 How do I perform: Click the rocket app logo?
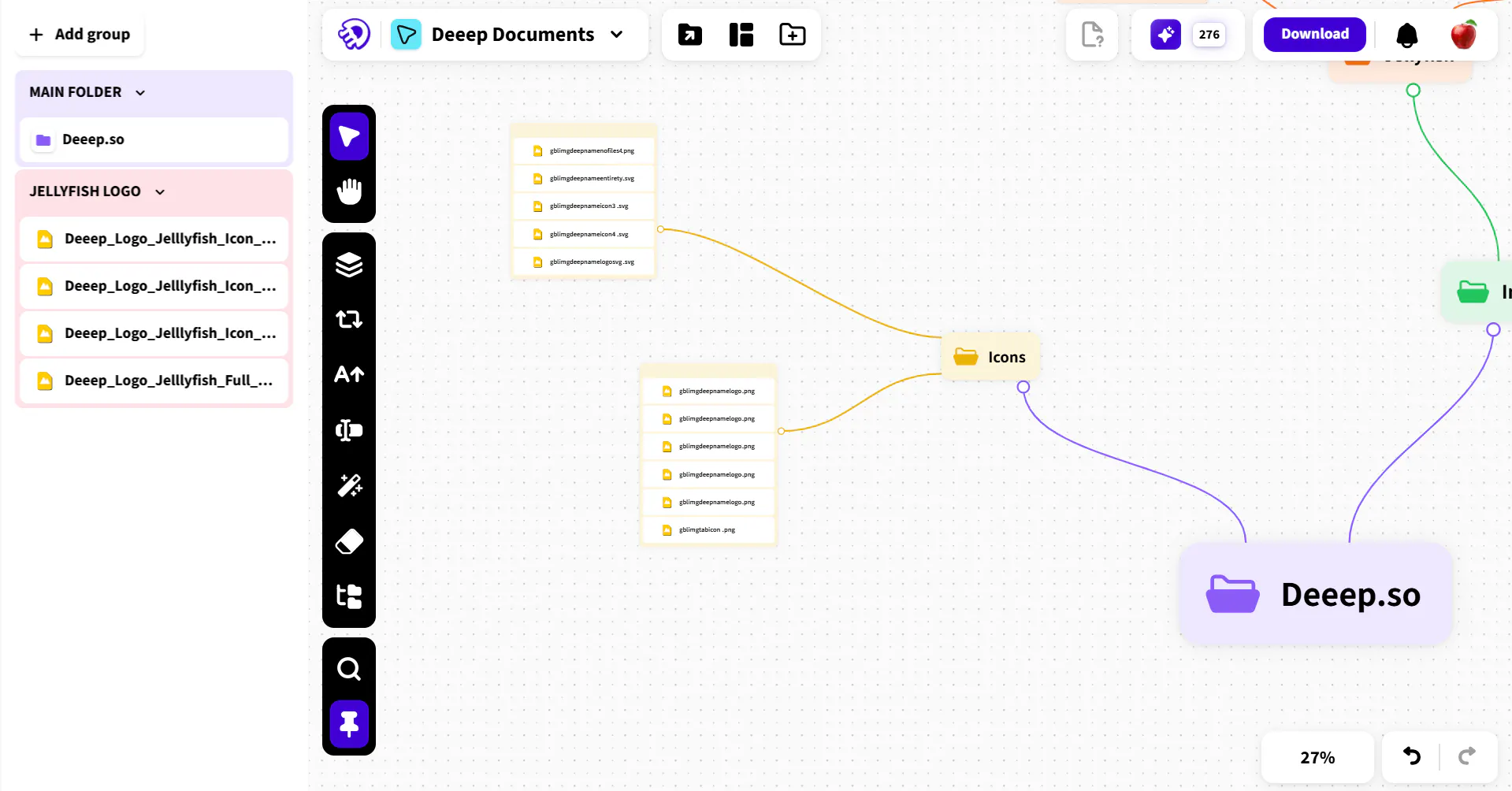[354, 35]
